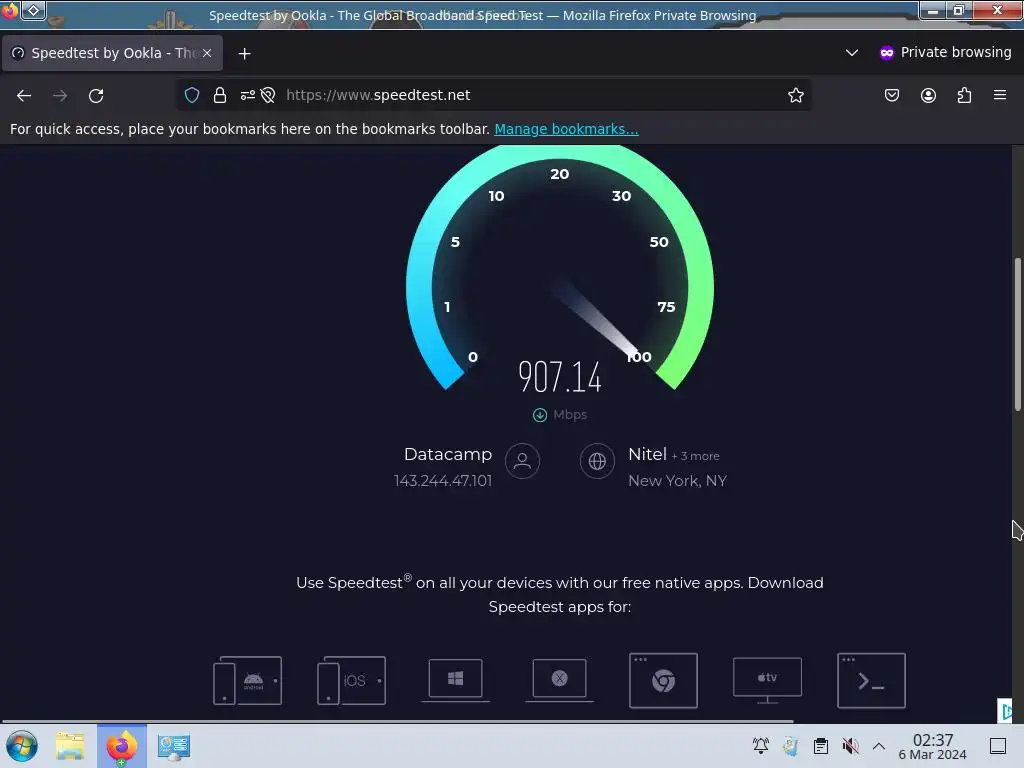The height and width of the screenshot is (768, 1024).
Task: Go back to the previous page
Action: pyautogui.click(x=24, y=95)
